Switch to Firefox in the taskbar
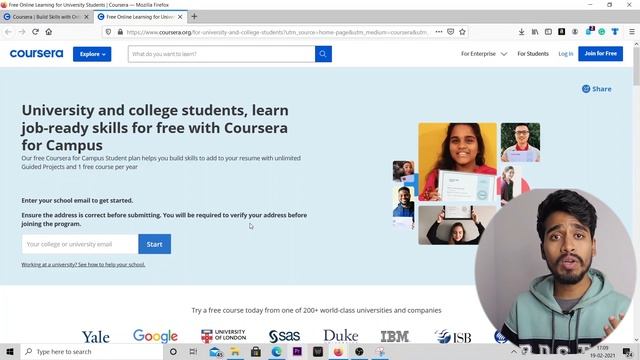Screen dimensions: 640x360 [x=338, y=351]
